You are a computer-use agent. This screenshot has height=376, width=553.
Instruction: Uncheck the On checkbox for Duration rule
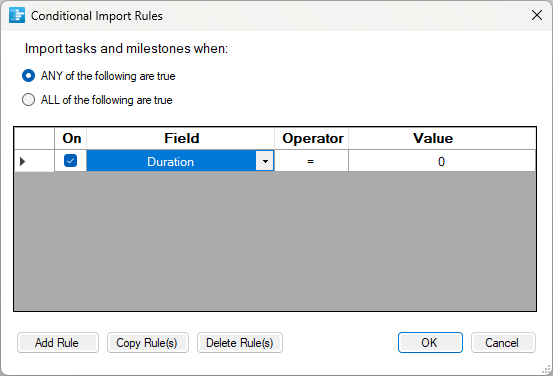71,161
